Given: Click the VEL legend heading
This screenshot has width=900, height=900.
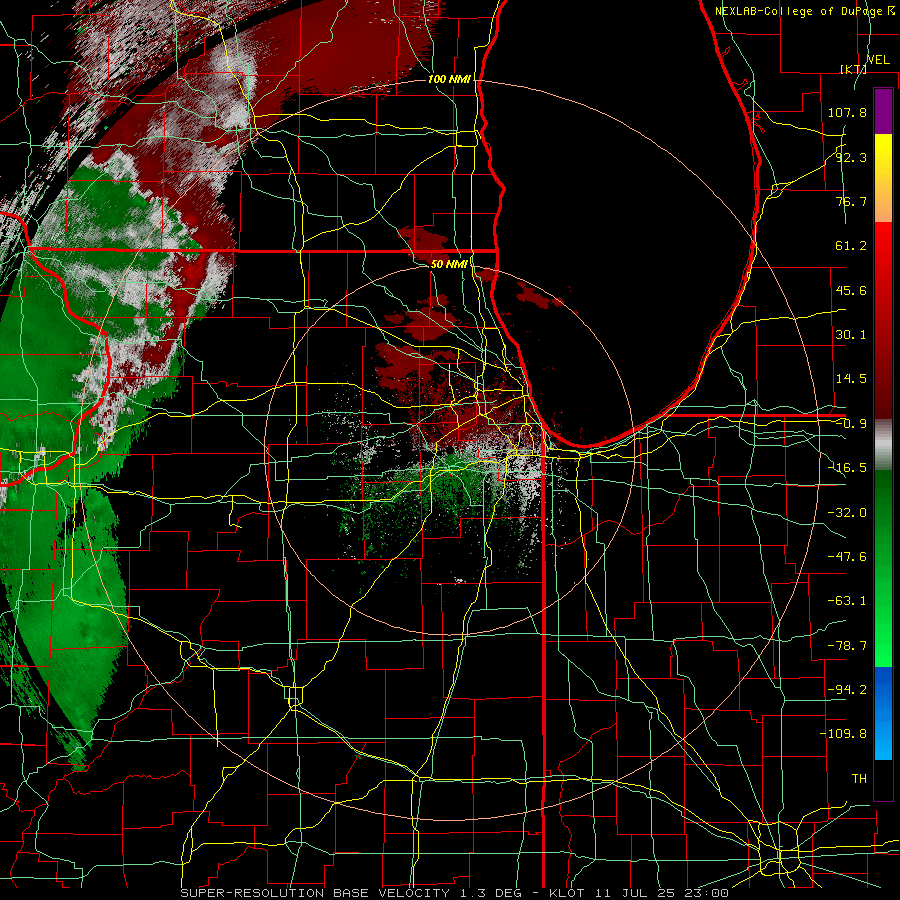Looking at the screenshot, I should pos(878,60).
